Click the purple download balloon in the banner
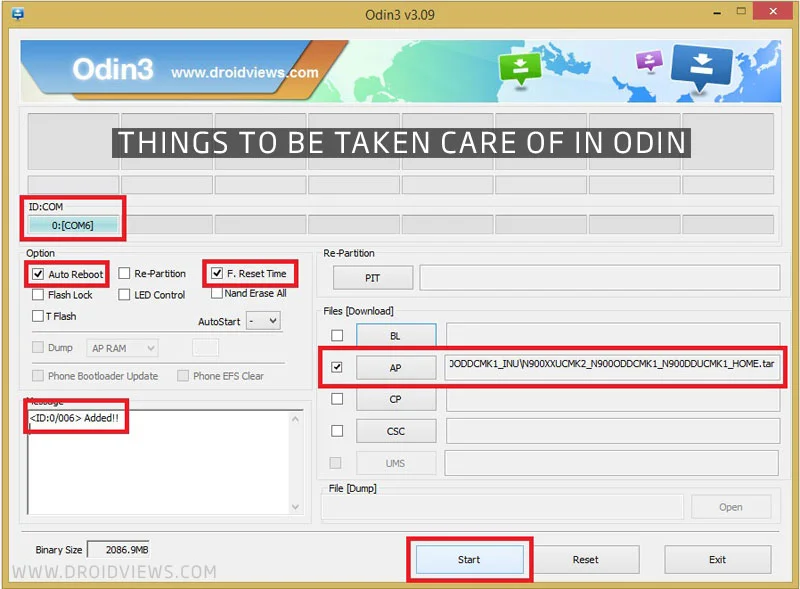This screenshot has height=589, width=800. [648, 61]
